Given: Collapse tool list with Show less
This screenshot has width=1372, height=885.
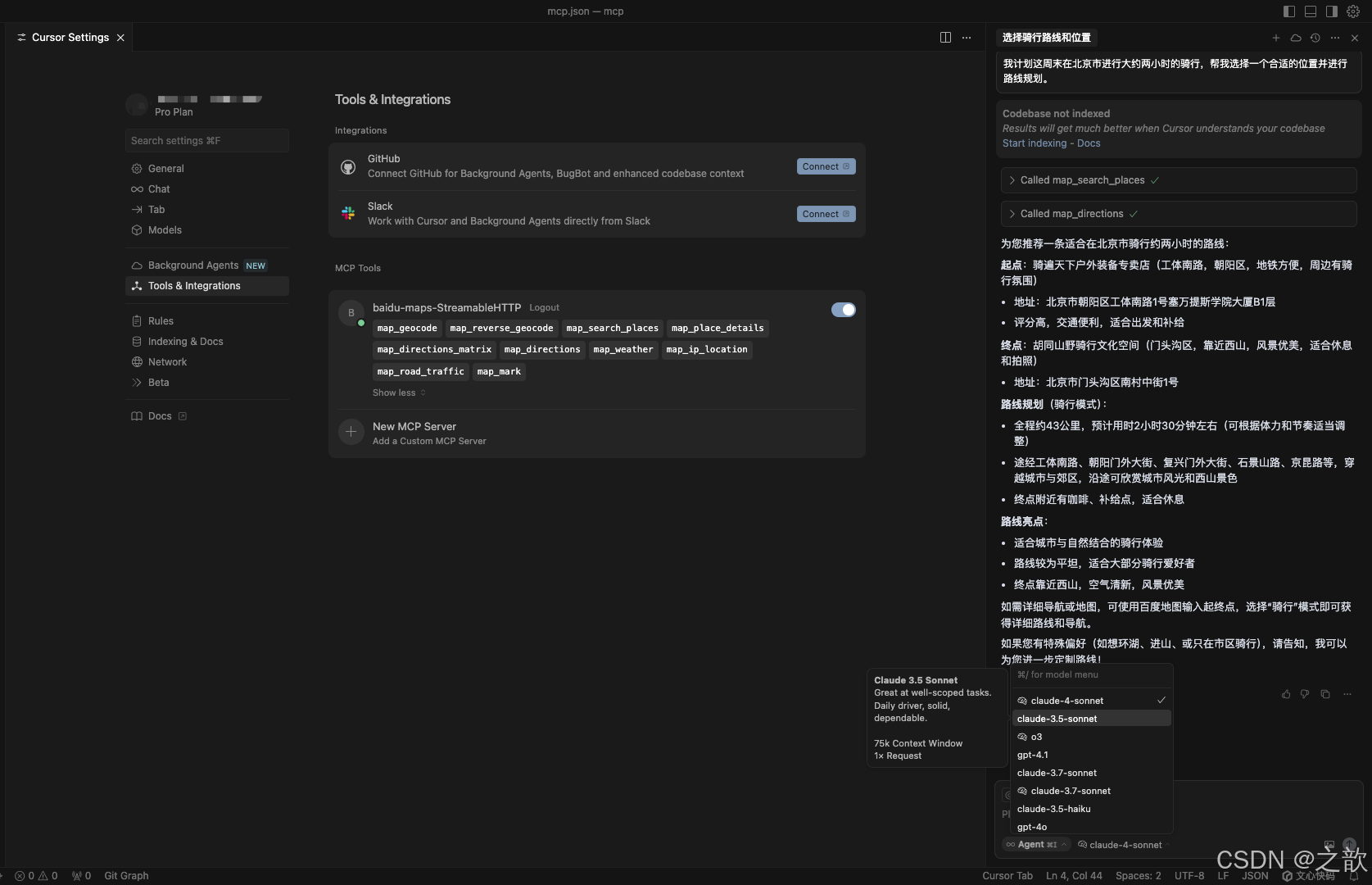Looking at the screenshot, I should point(399,393).
